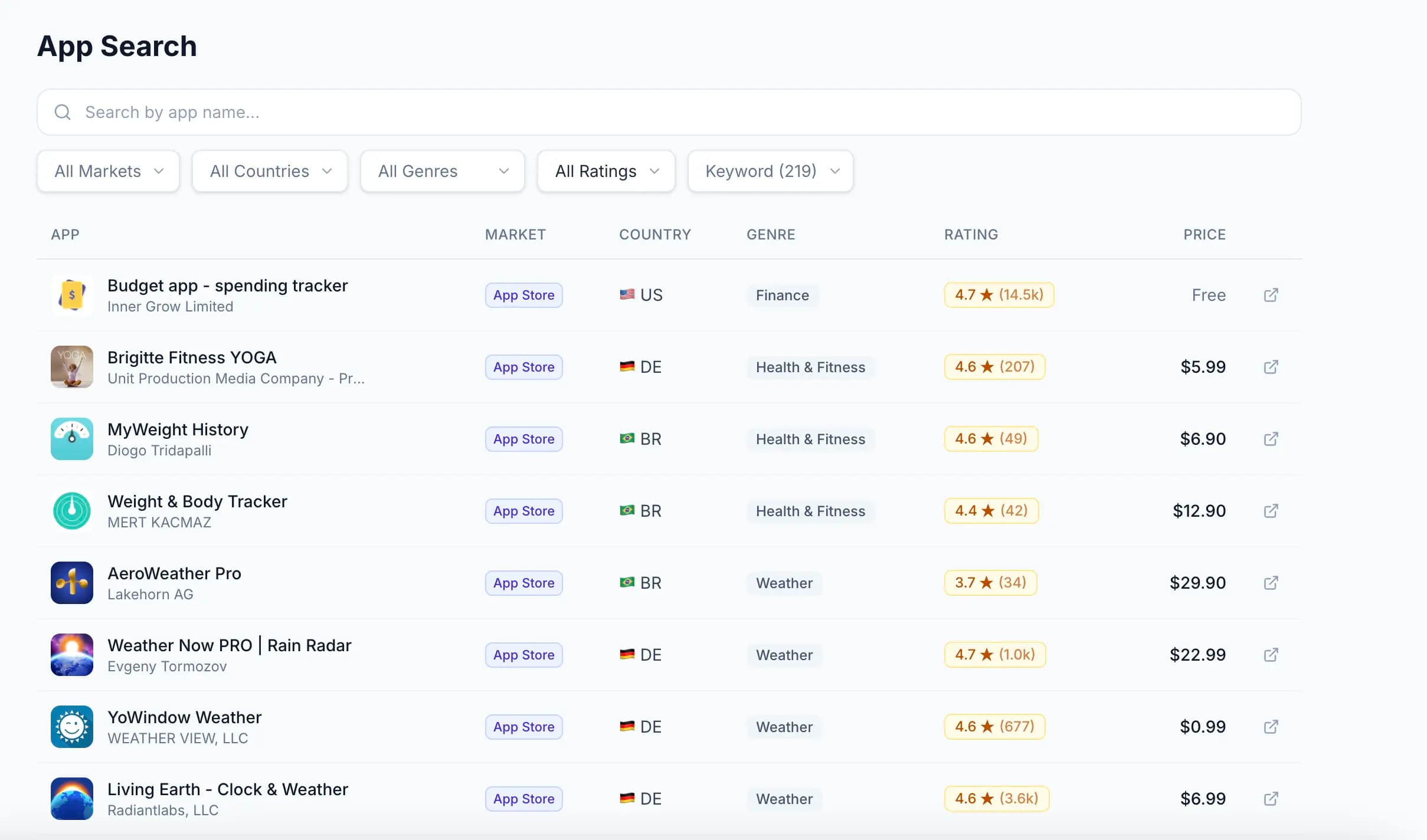
Task: Open the Keyword (219) dropdown
Action: pyautogui.click(x=771, y=171)
